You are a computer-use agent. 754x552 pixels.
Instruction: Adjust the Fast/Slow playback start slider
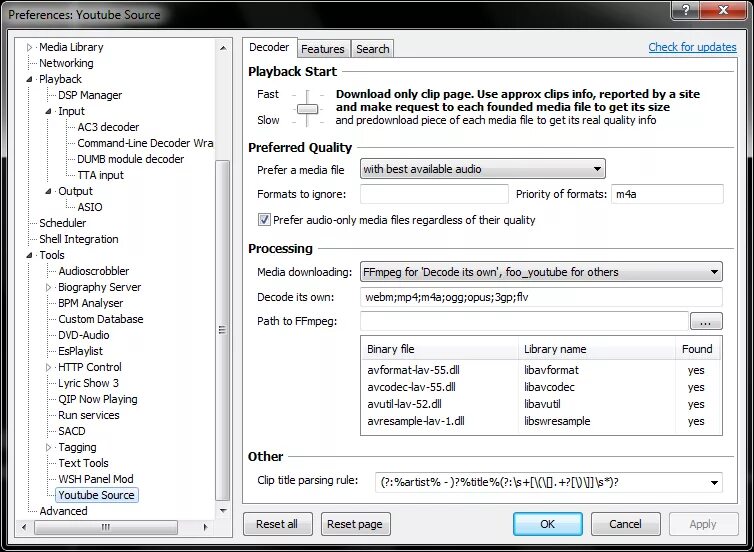pos(307,109)
